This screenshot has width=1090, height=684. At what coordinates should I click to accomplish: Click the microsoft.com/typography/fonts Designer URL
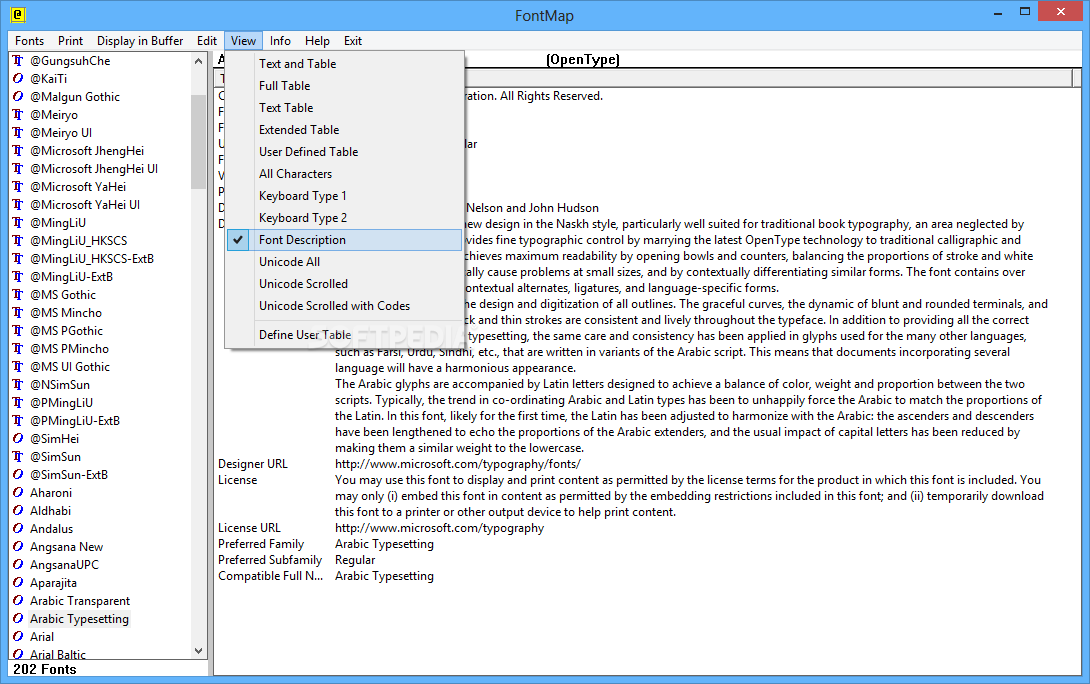click(x=457, y=464)
